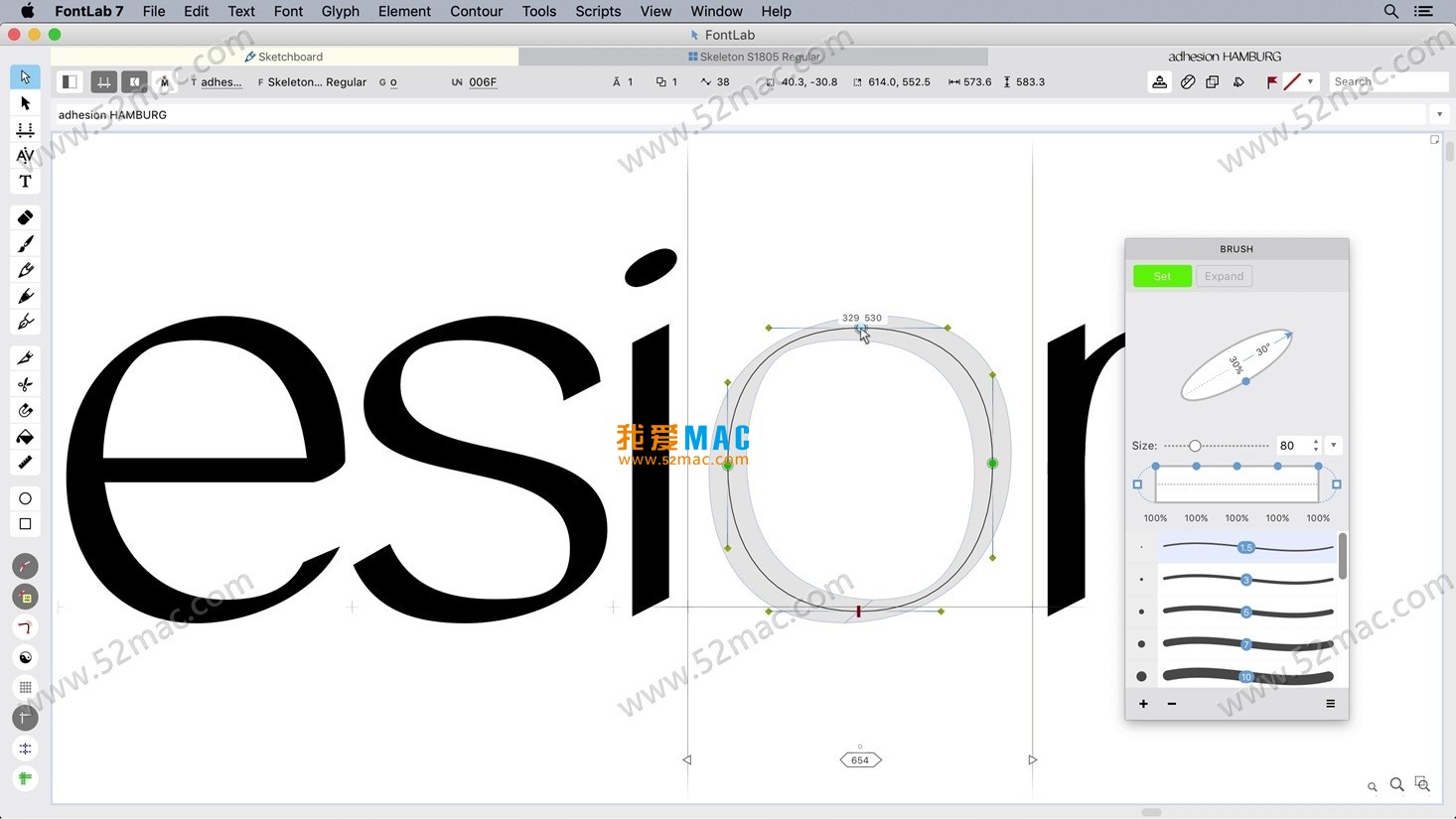Click the glyph Search field

(x=1386, y=82)
